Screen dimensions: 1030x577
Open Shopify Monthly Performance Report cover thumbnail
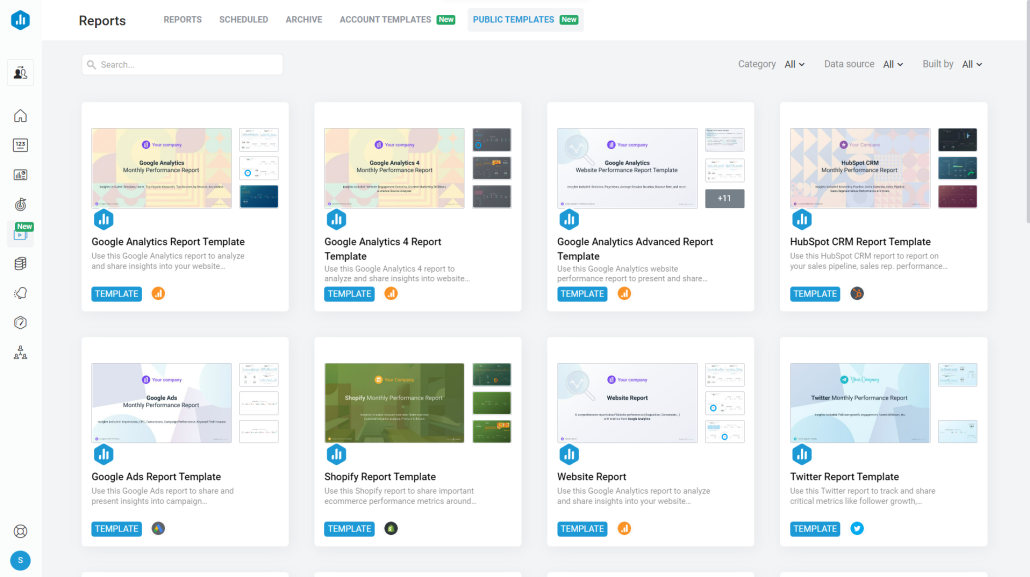click(394, 403)
